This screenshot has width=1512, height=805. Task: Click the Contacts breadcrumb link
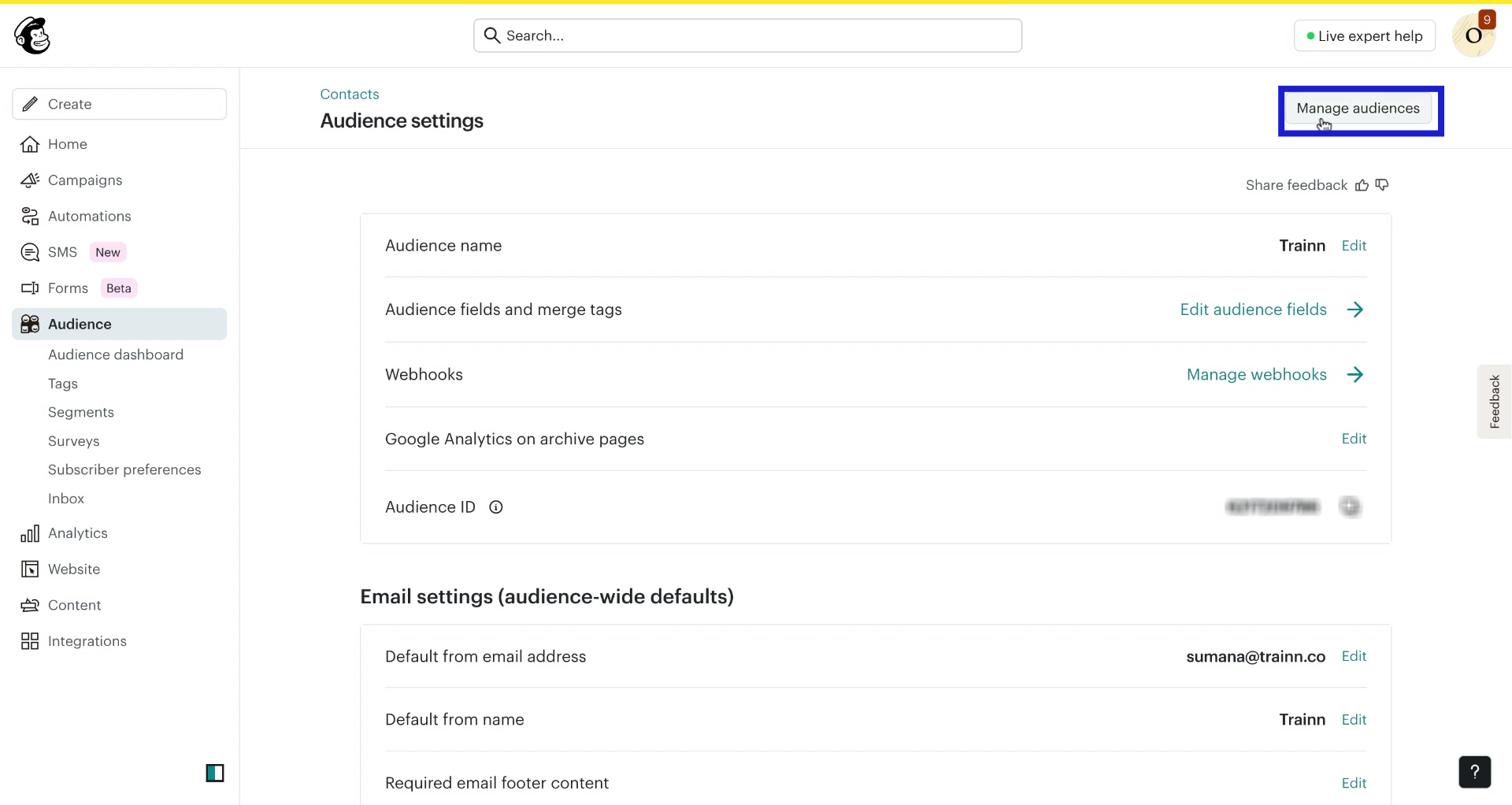click(x=349, y=94)
